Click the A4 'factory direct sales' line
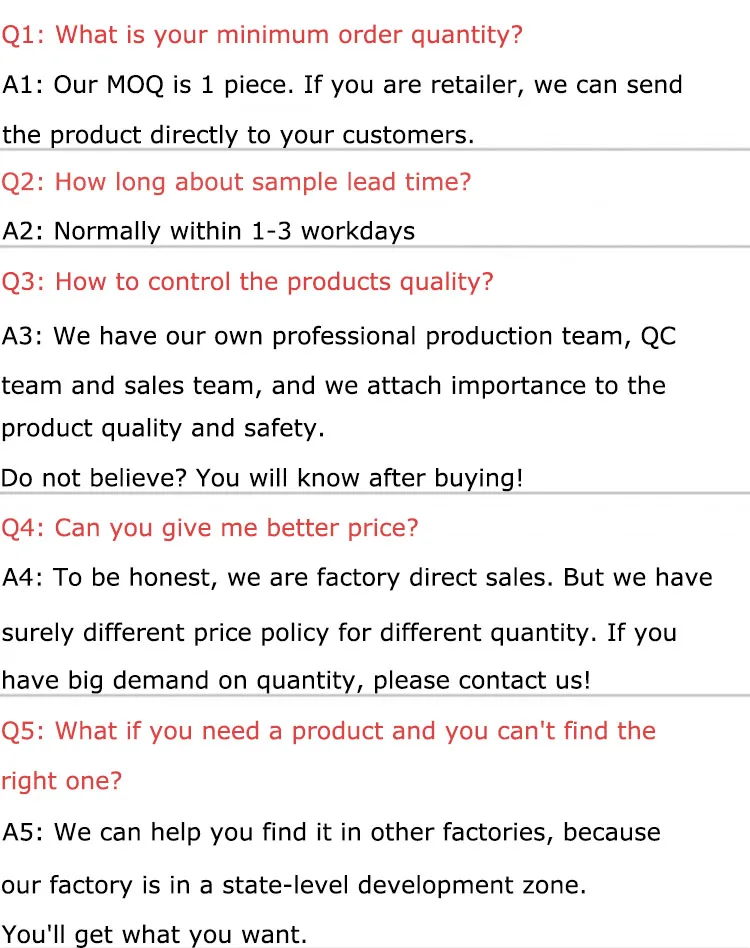Screen dimensions: 750x948 [357, 577]
